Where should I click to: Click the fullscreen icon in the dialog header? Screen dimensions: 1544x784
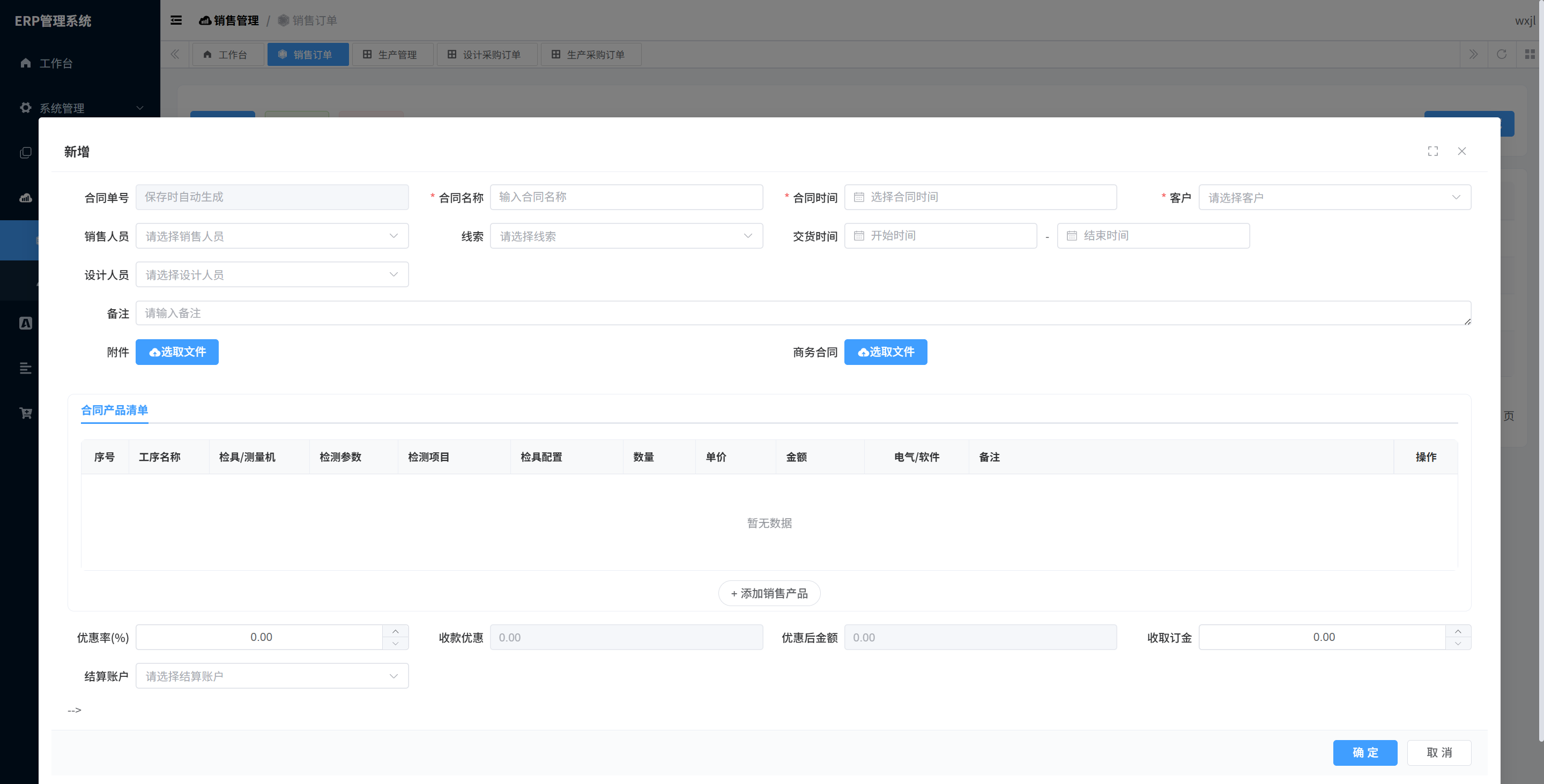click(x=1432, y=151)
